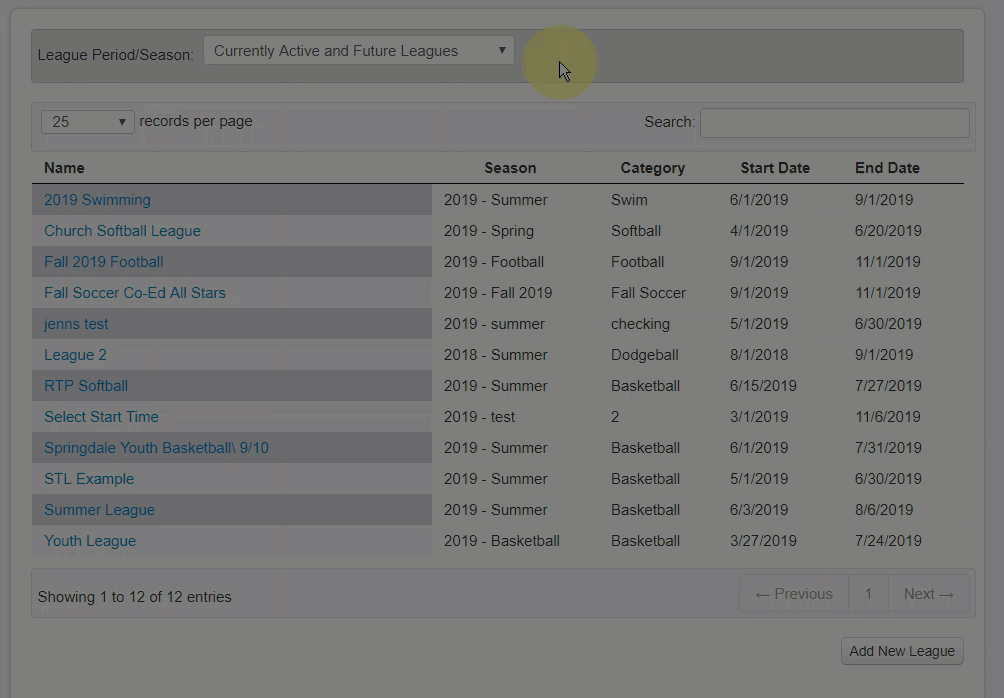Click the '8/1/2018' start date cell
Image resolution: width=1004 pixels, height=698 pixels.
click(x=759, y=355)
